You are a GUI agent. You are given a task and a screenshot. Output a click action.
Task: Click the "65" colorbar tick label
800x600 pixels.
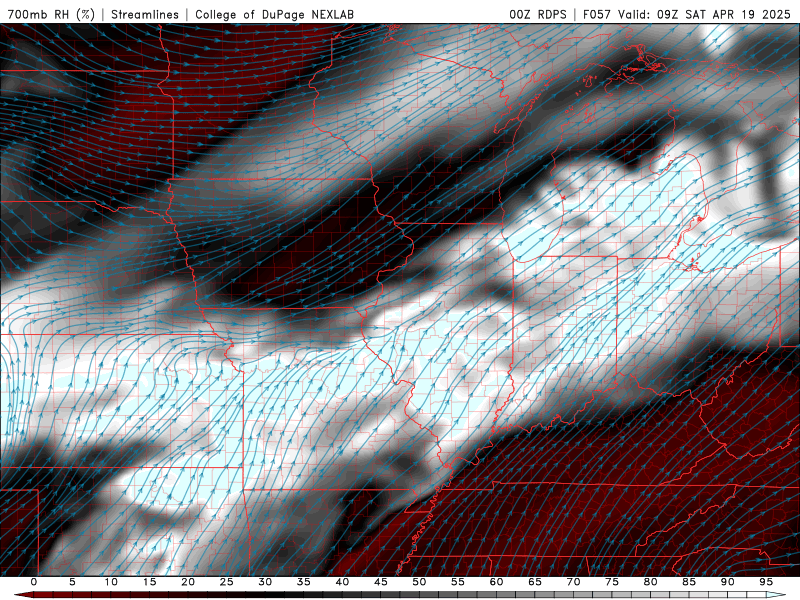pos(535,582)
